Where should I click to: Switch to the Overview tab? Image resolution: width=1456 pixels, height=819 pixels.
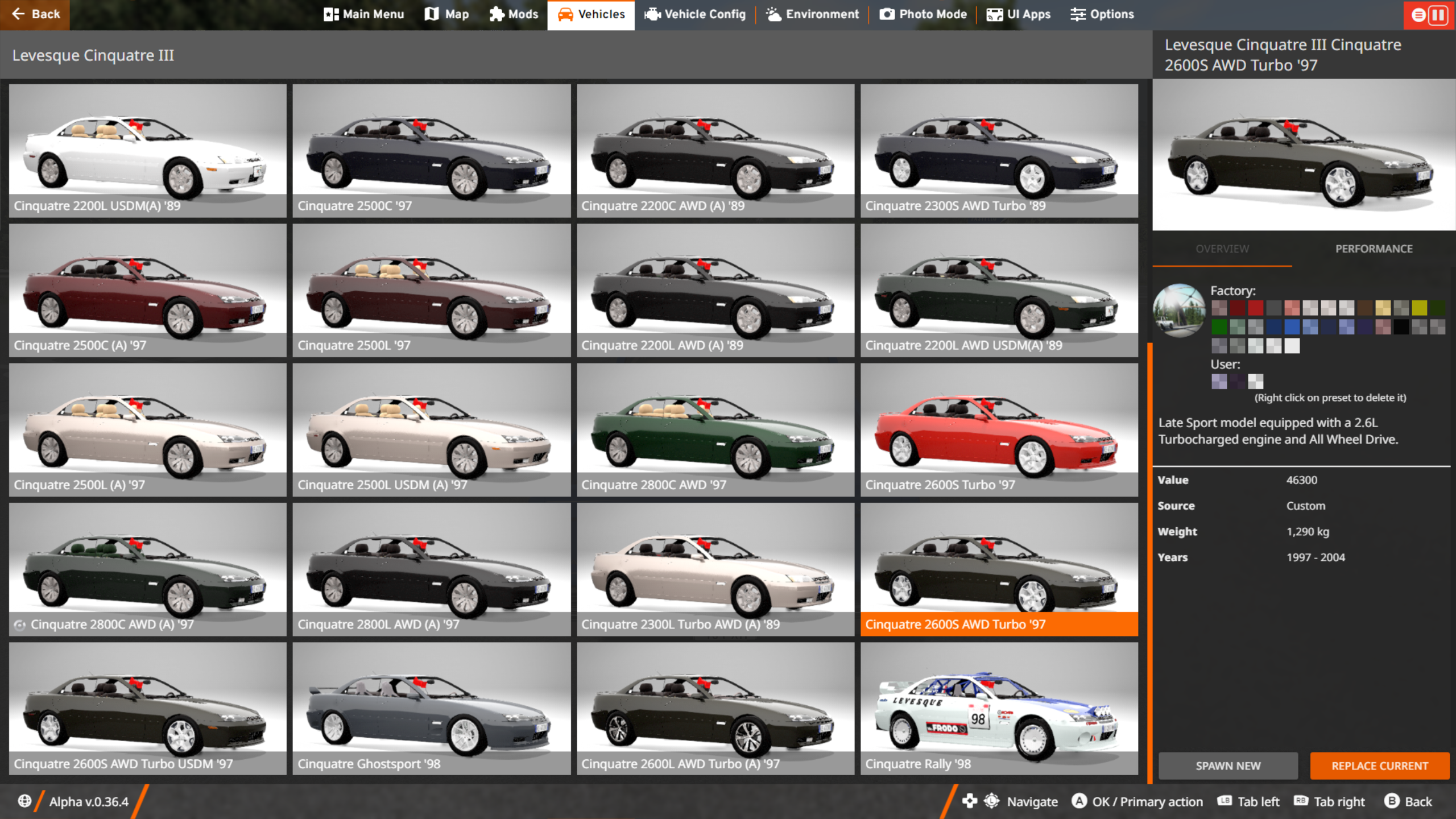[x=1222, y=249]
